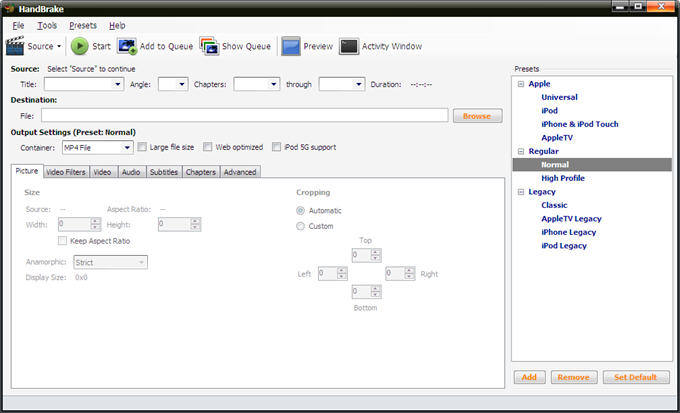
Task: Click the destination File path field
Action: [x=245, y=115]
